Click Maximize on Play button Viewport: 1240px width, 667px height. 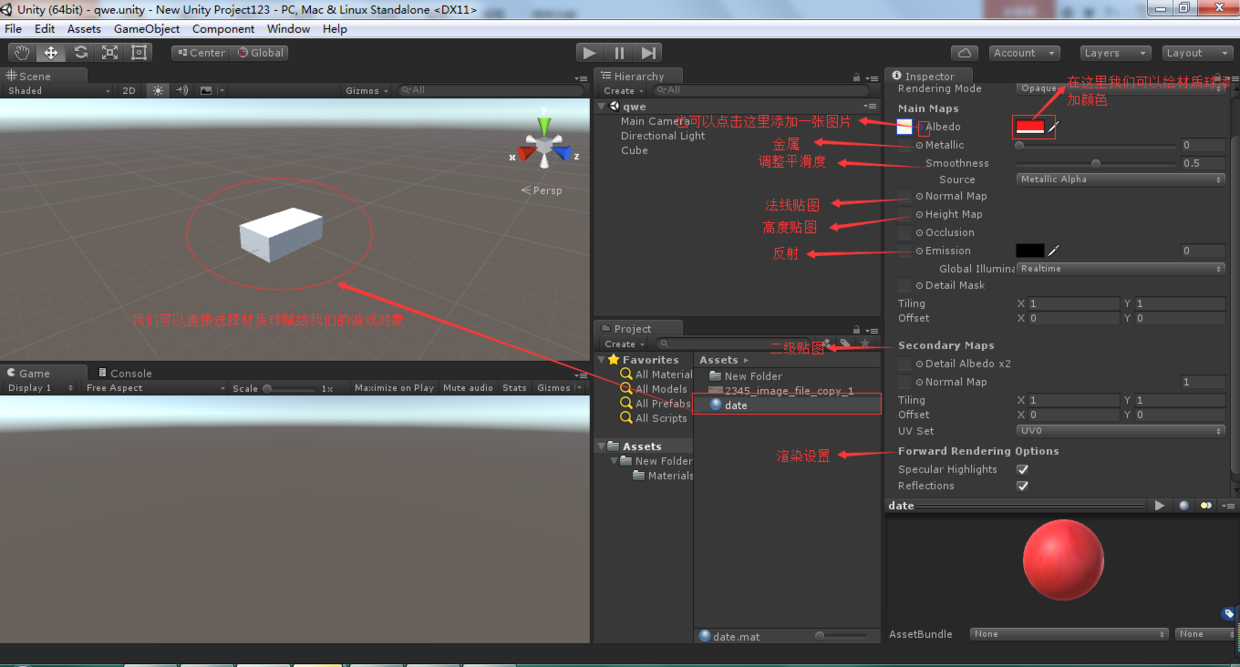(394, 388)
